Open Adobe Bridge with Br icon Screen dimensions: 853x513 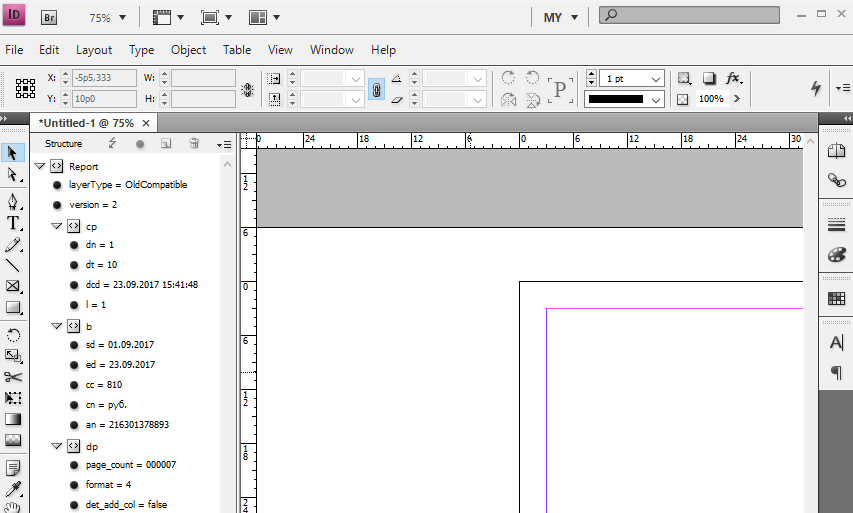[49, 17]
